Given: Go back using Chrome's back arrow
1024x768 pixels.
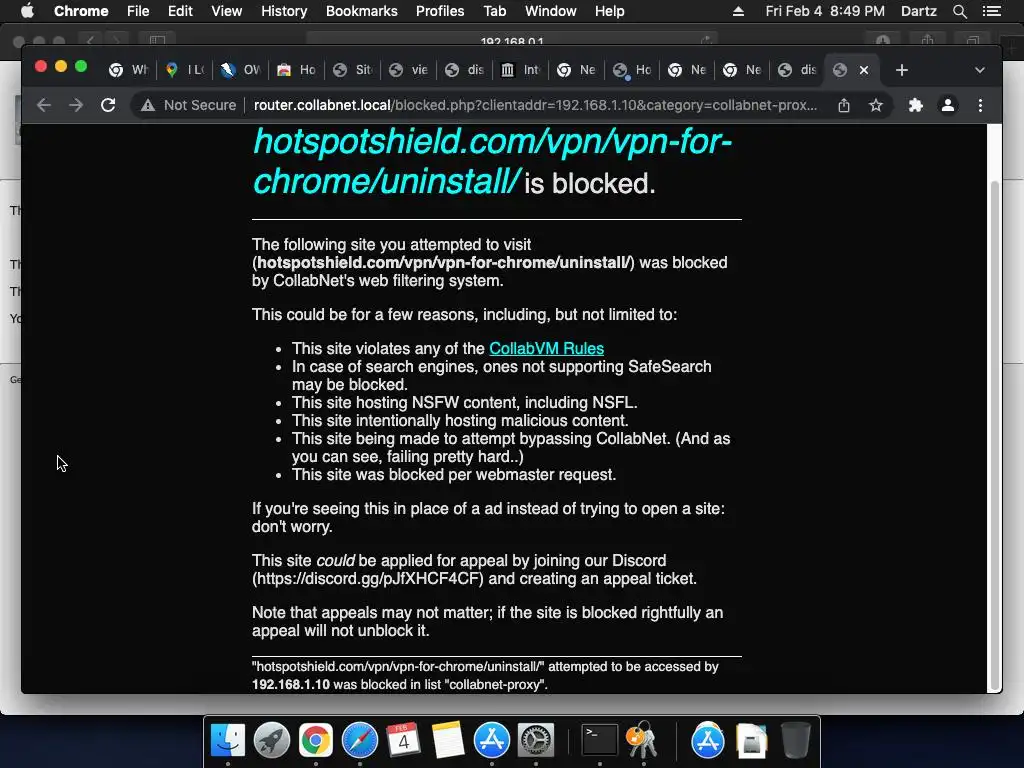Looking at the screenshot, I should pyautogui.click(x=44, y=105).
